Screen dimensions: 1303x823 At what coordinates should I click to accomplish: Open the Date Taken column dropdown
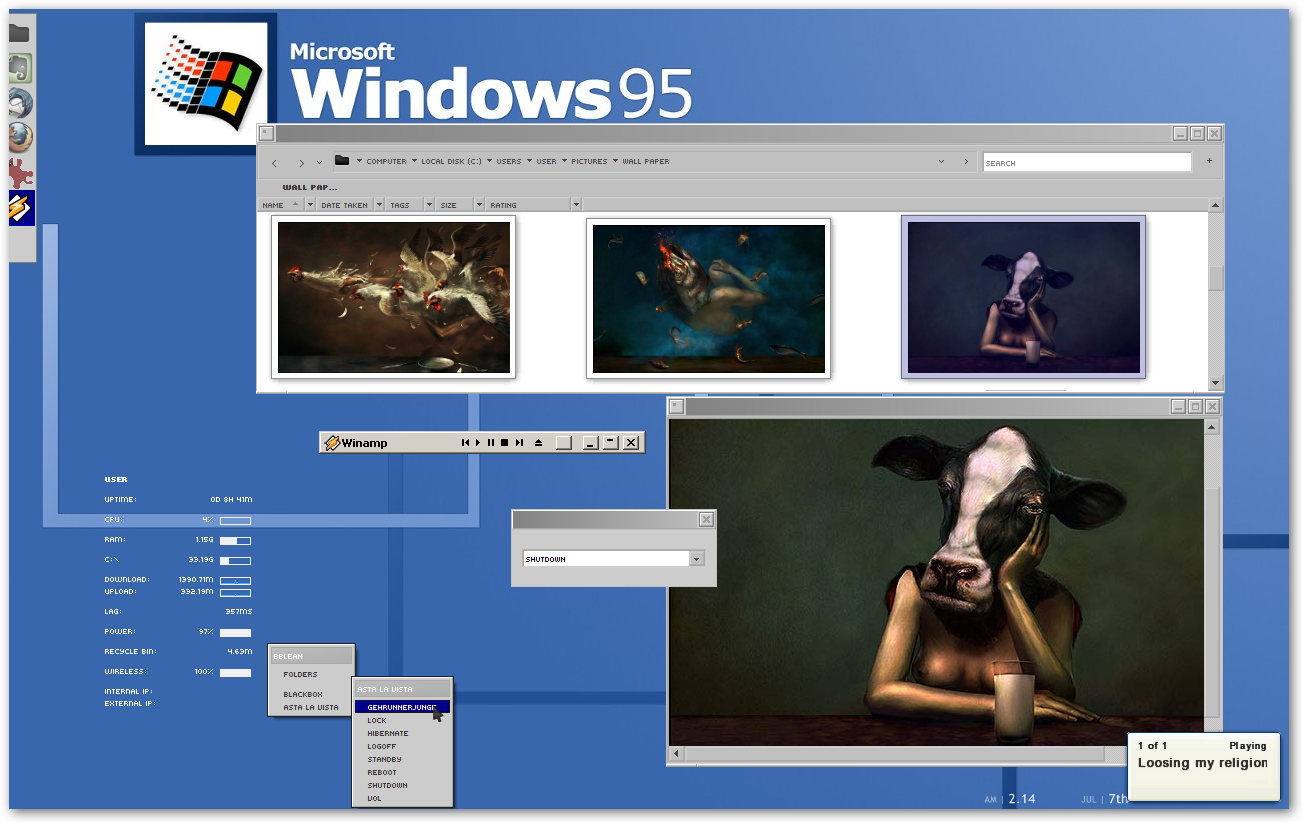coord(377,205)
